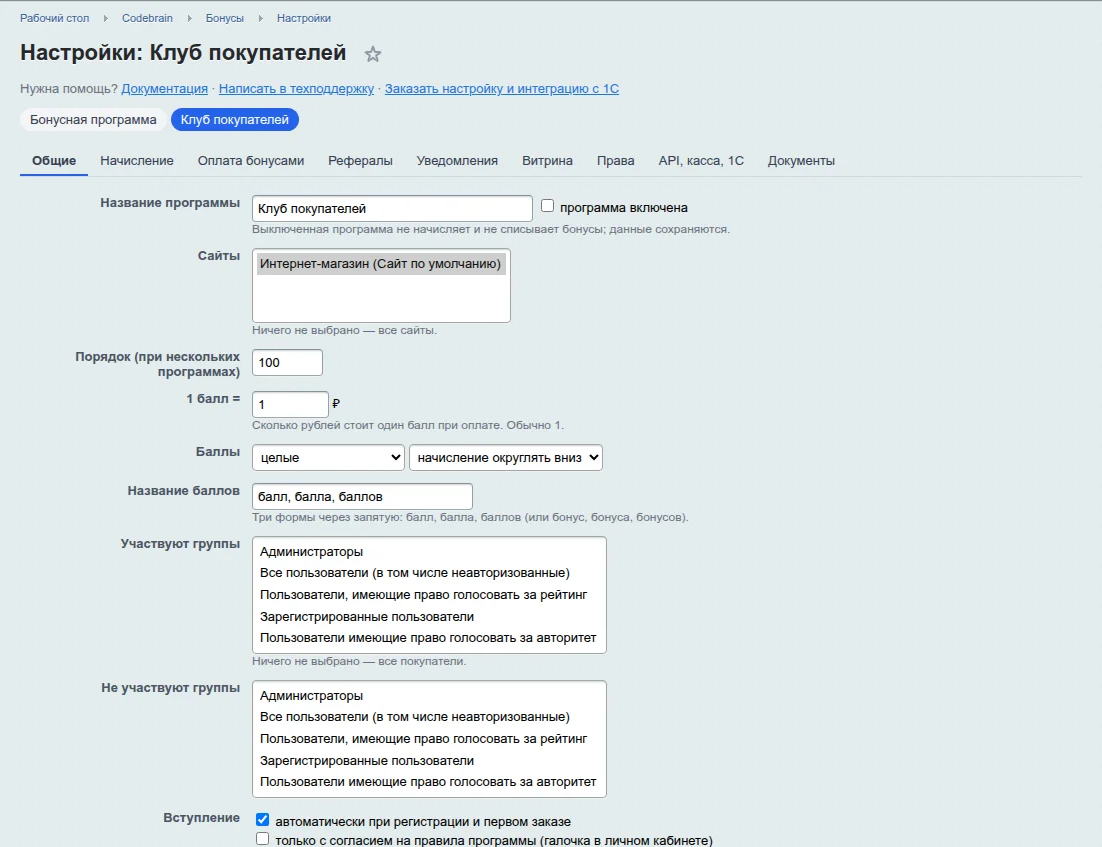
Task: Open 'начисление округлять вниз' rounding dropdown
Action: 506,458
